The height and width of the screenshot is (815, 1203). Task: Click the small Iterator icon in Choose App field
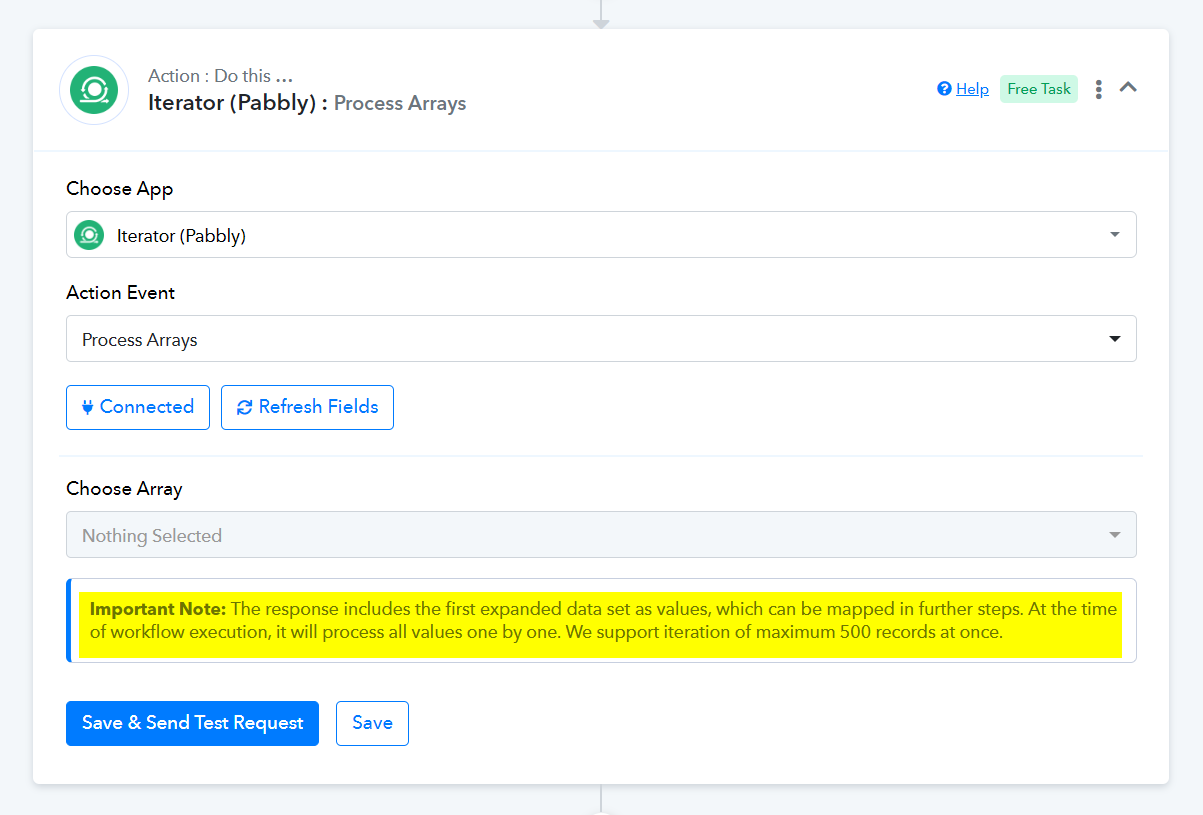[89, 235]
